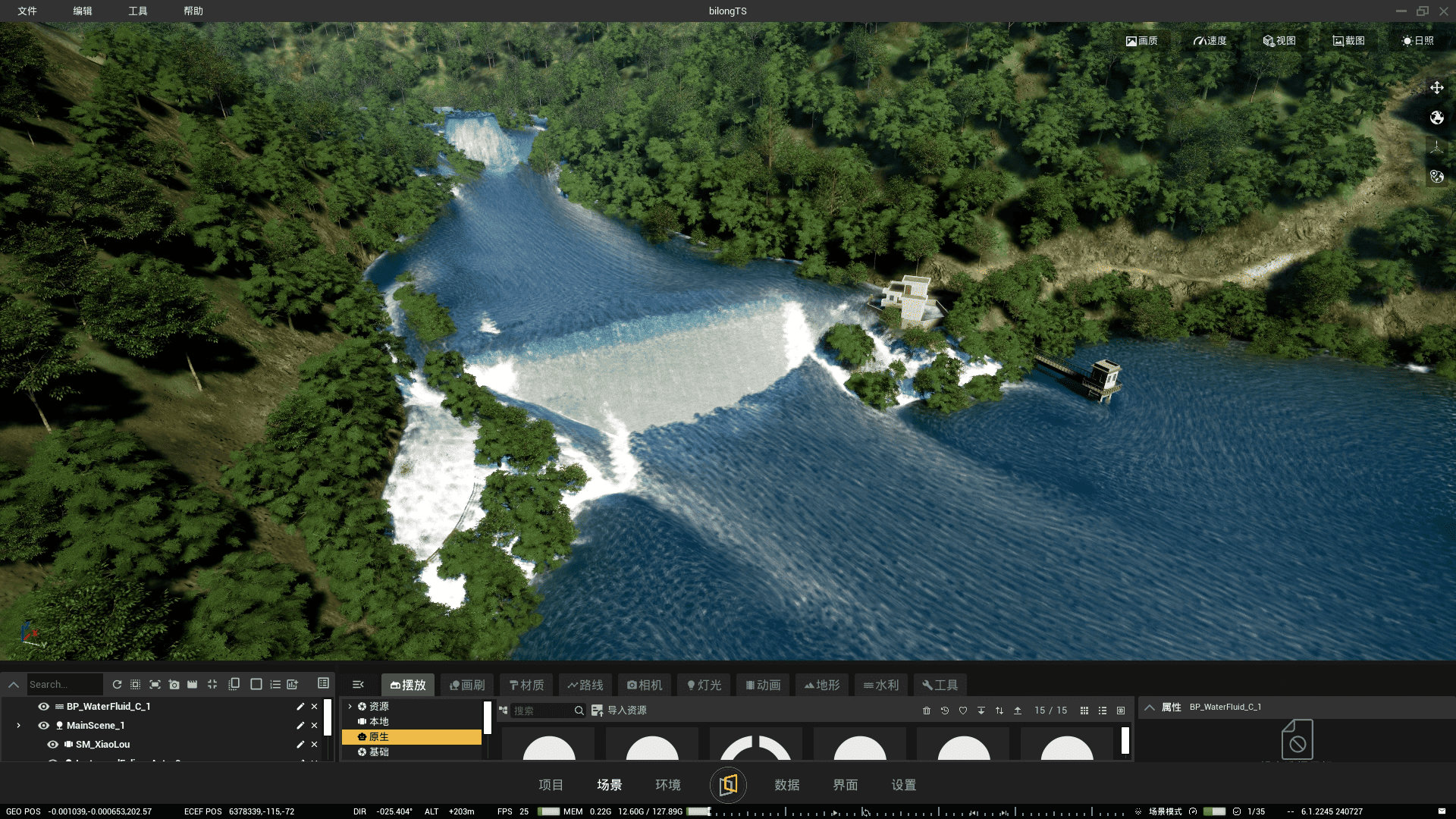
Task: Click the 导入资源 import button
Action: (620, 711)
